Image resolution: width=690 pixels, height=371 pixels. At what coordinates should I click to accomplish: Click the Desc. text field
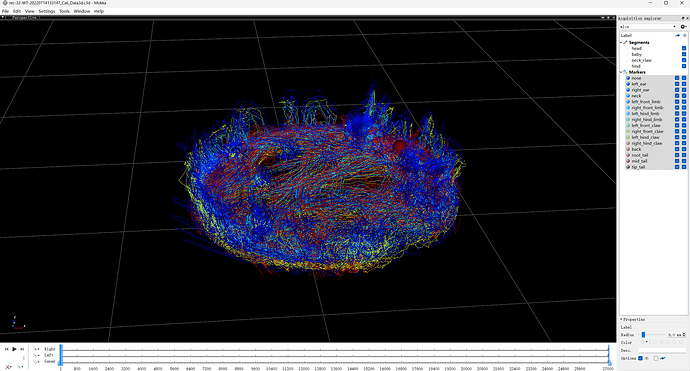[662, 350]
